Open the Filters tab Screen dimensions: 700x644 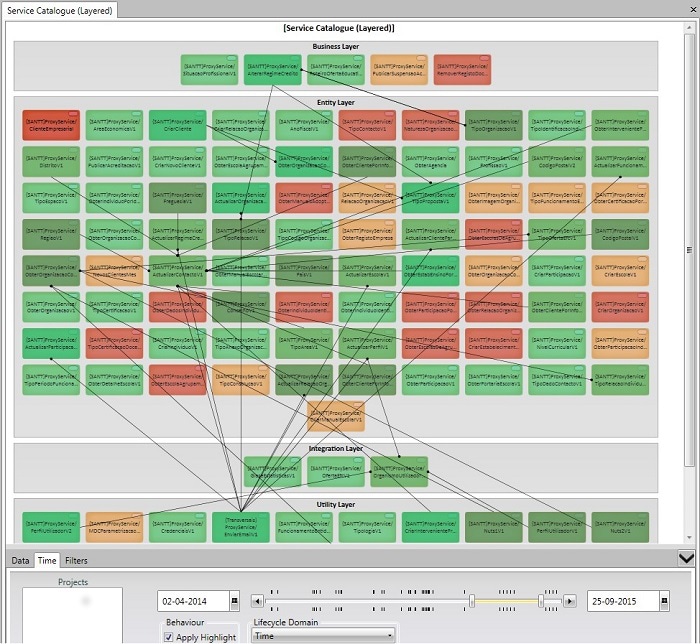pyautogui.click(x=76, y=561)
